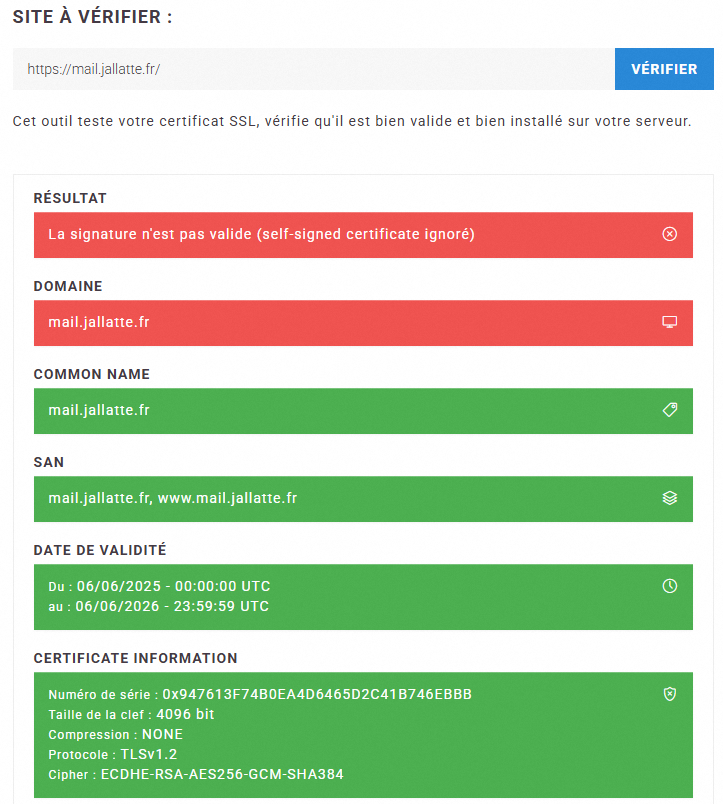
Task: Click the certificate serial number value
Action: [317, 695]
